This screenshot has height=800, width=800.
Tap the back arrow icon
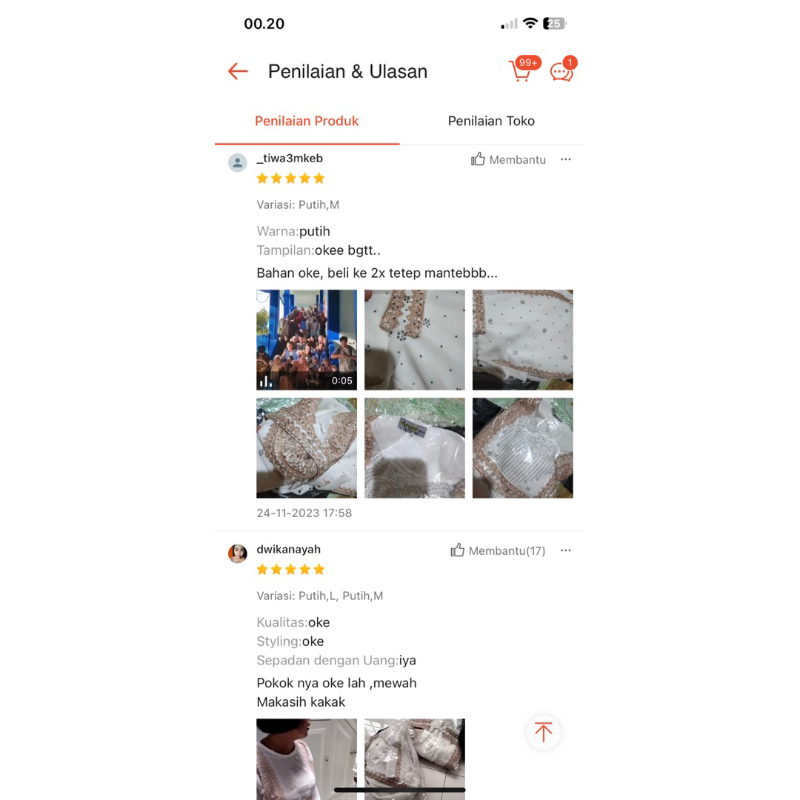coord(238,71)
